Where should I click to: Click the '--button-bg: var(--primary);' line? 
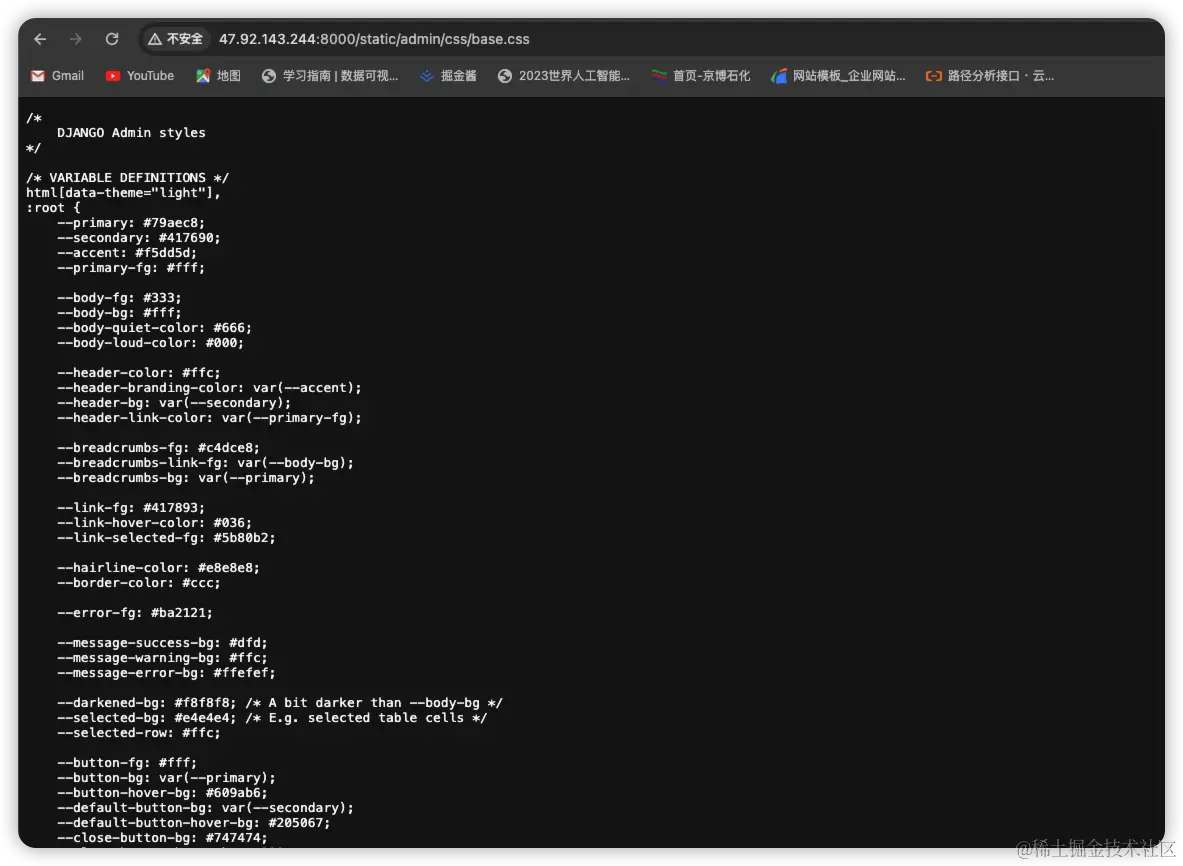(x=166, y=778)
